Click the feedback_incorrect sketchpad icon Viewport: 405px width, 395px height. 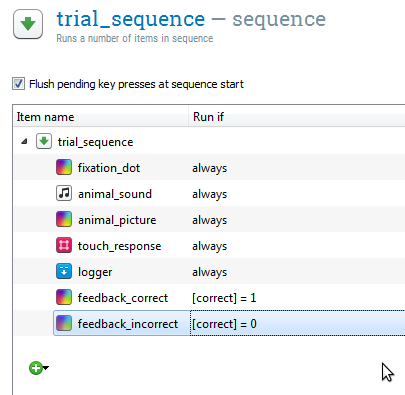point(64,323)
